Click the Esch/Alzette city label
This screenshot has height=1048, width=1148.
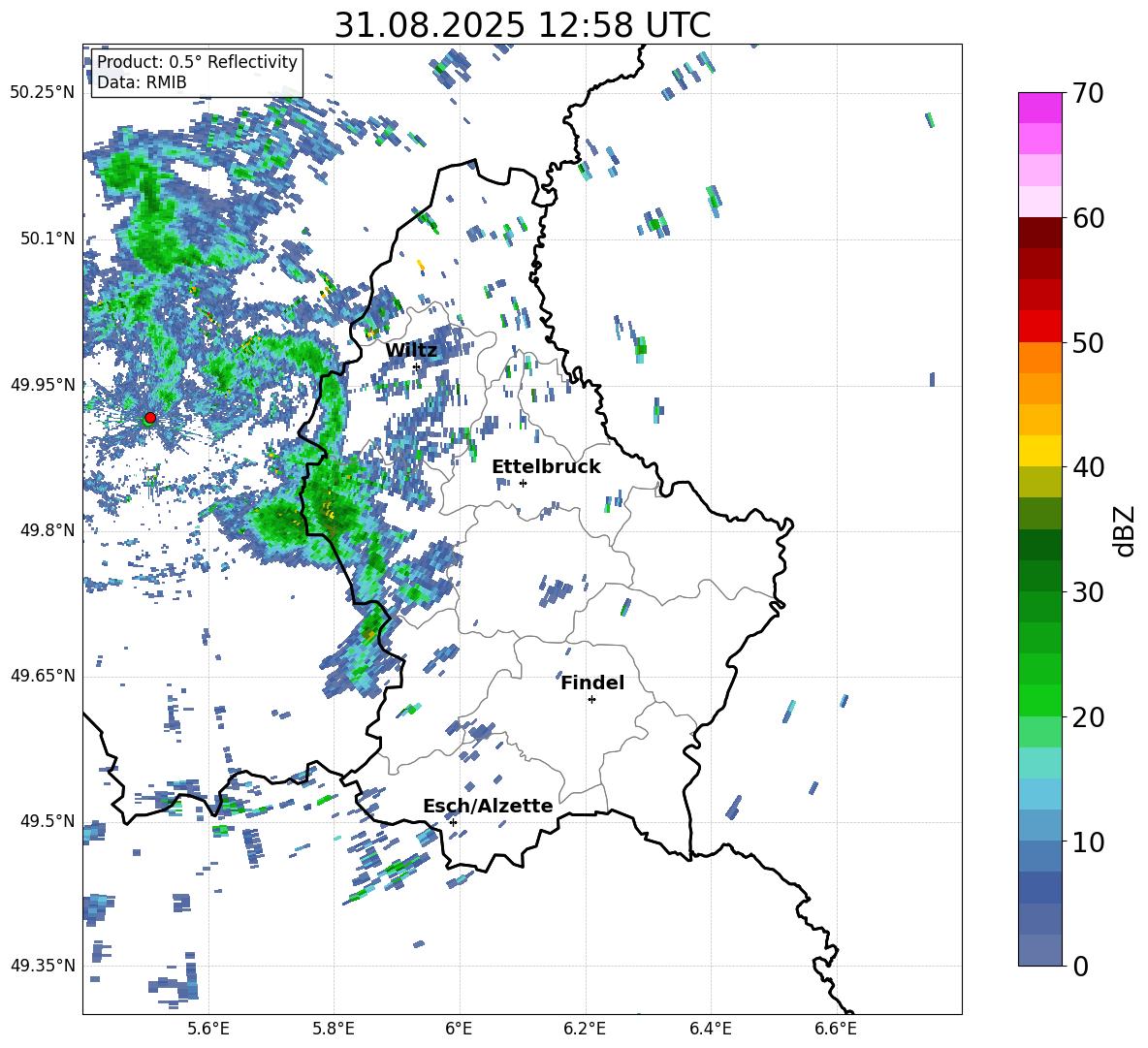tap(488, 806)
